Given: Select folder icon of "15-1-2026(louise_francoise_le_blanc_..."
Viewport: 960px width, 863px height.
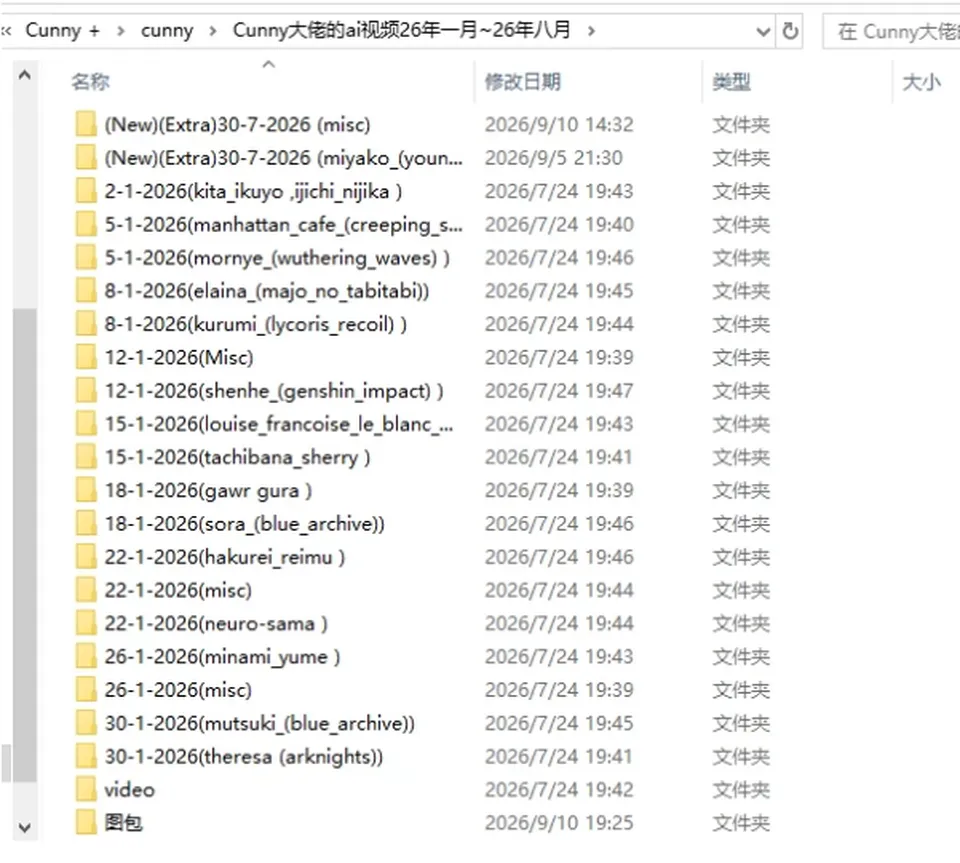Looking at the screenshot, I should [x=86, y=424].
